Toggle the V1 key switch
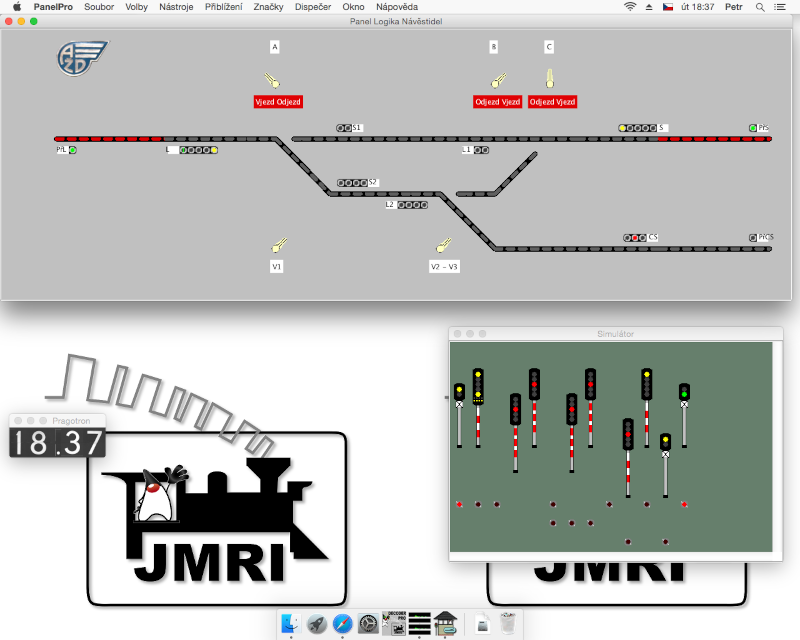800x640 pixels. [279, 244]
